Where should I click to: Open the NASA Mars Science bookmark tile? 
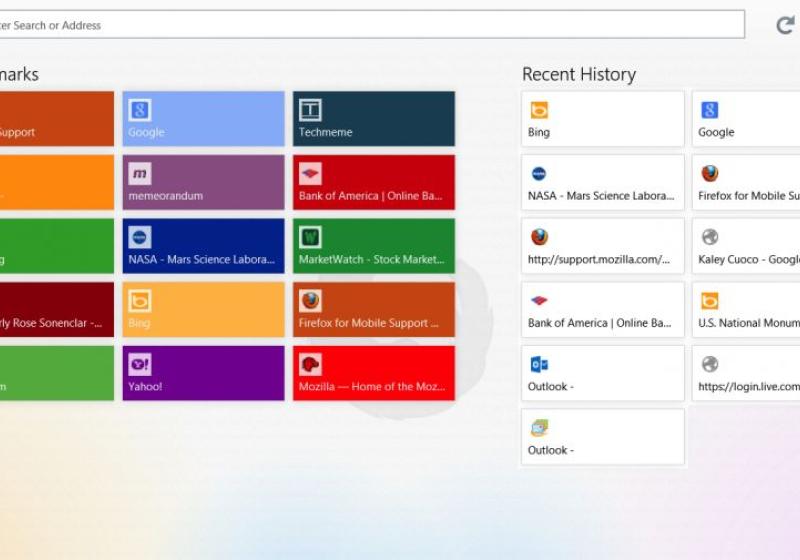coord(203,246)
